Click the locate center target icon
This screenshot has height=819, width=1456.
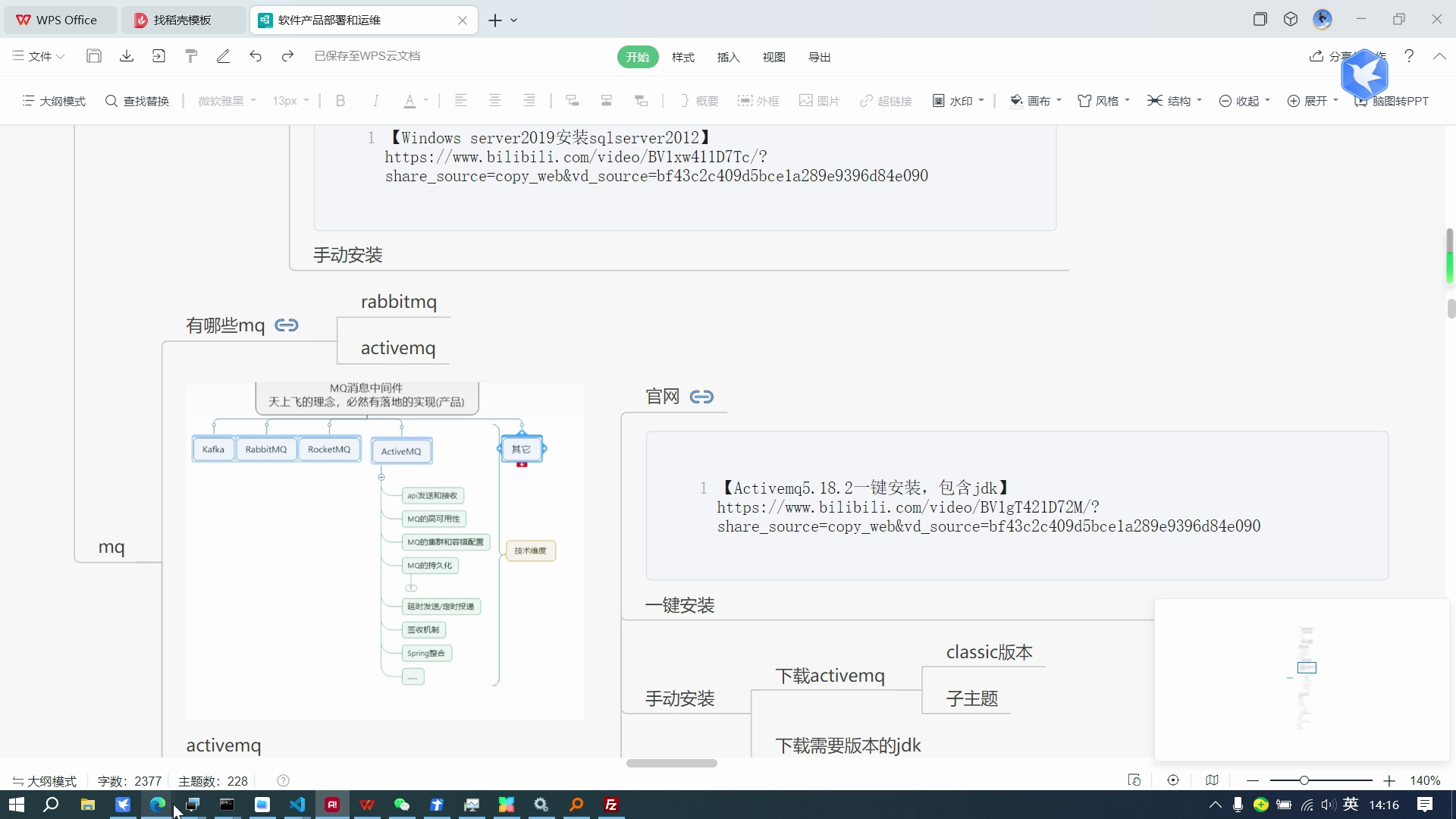pos(1173,780)
